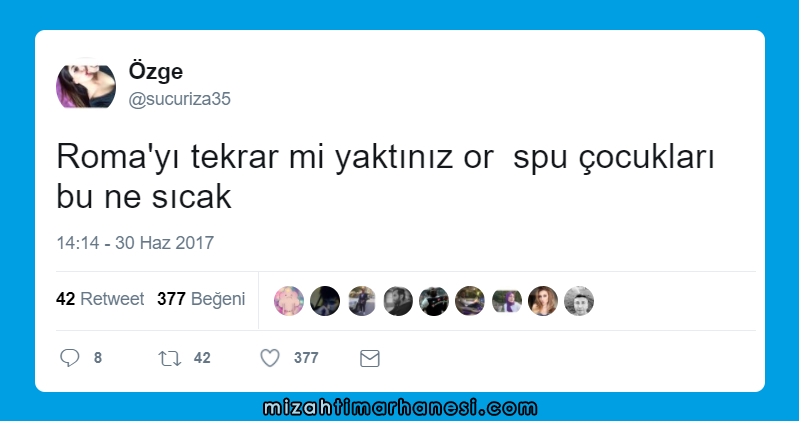Click the direct message envelope icon
Viewport: 799px width, 421px height.
[x=369, y=358]
